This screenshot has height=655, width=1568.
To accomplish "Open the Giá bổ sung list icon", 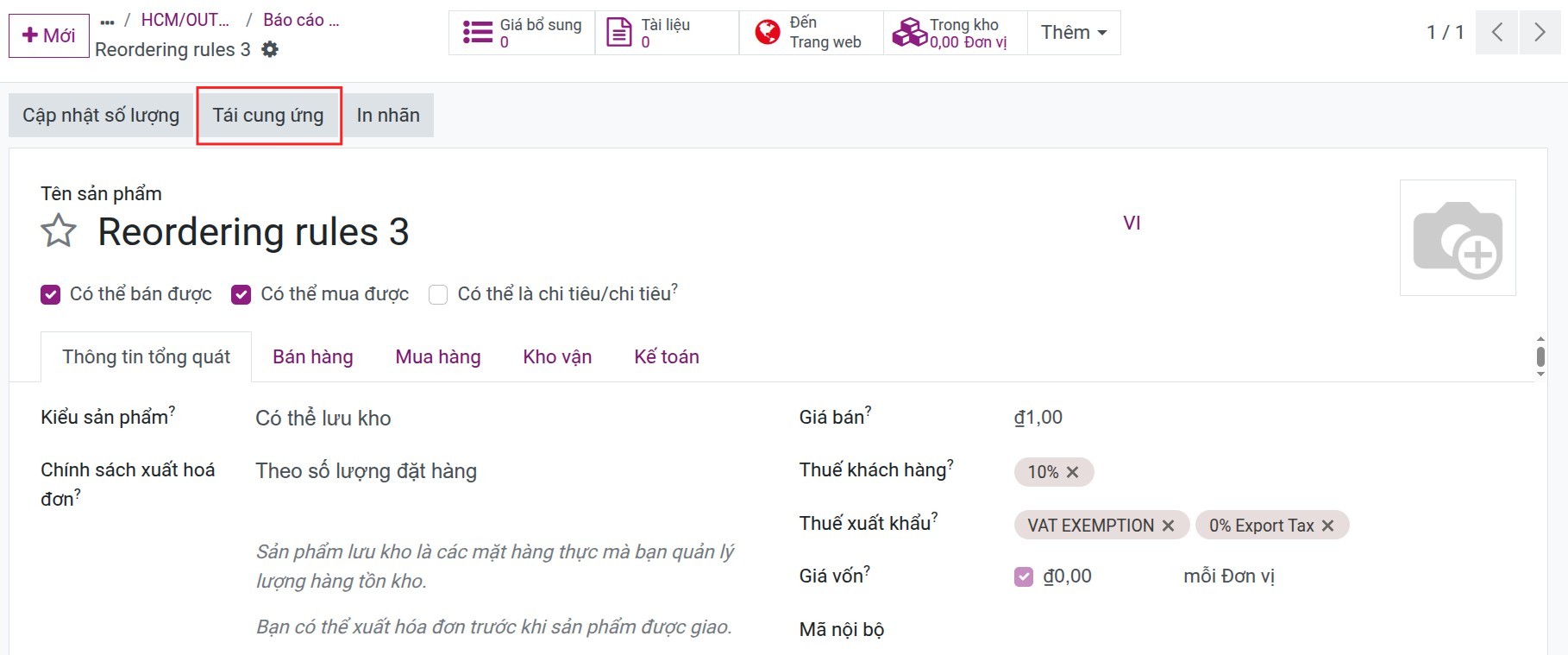I will [x=478, y=33].
